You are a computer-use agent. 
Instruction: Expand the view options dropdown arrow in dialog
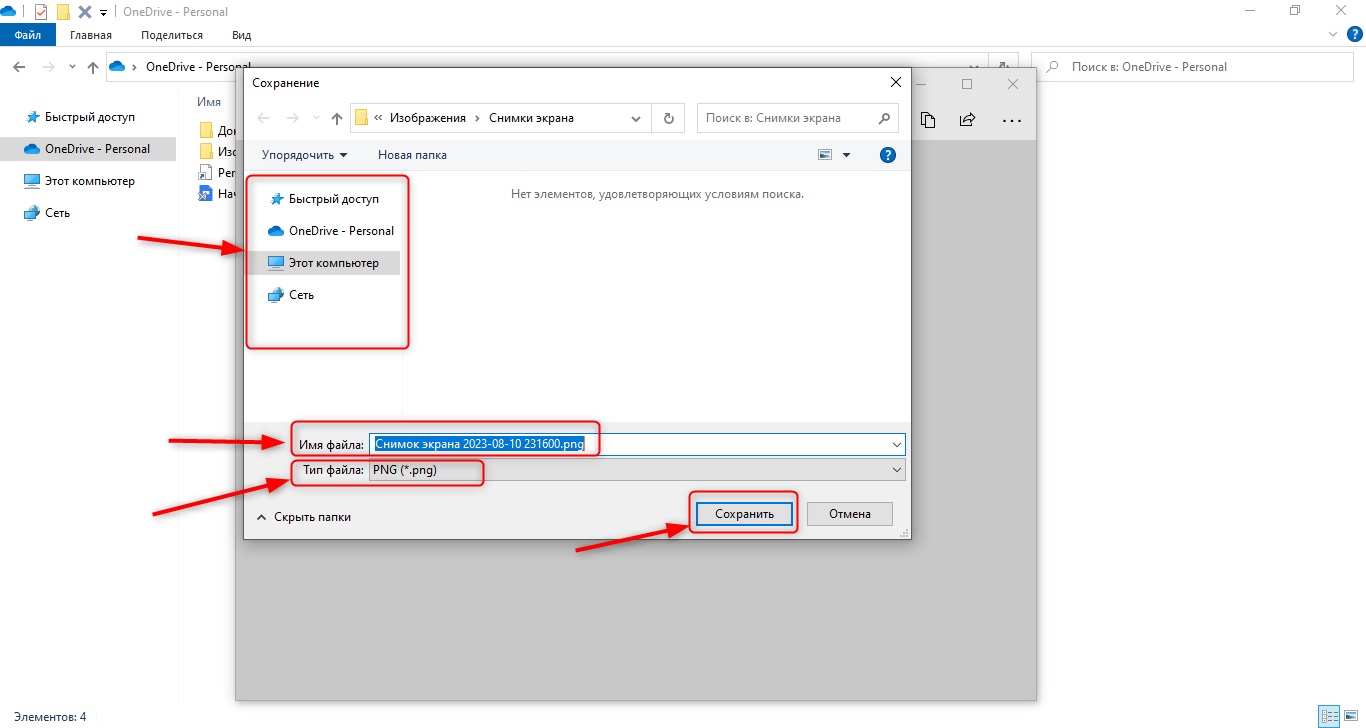click(846, 155)
